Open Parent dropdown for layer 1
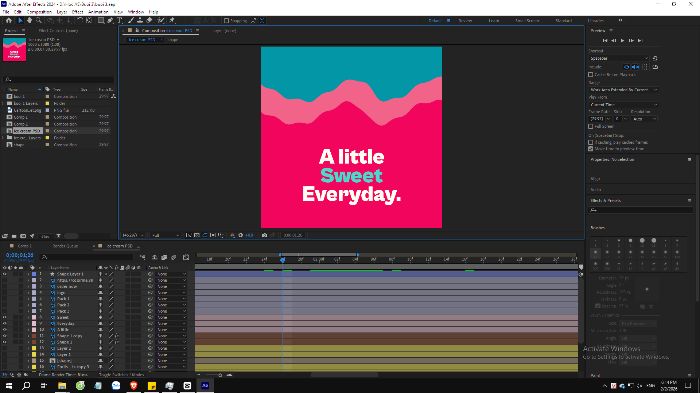700x393 pixels. pyautogui.click(x=171, y=274)
